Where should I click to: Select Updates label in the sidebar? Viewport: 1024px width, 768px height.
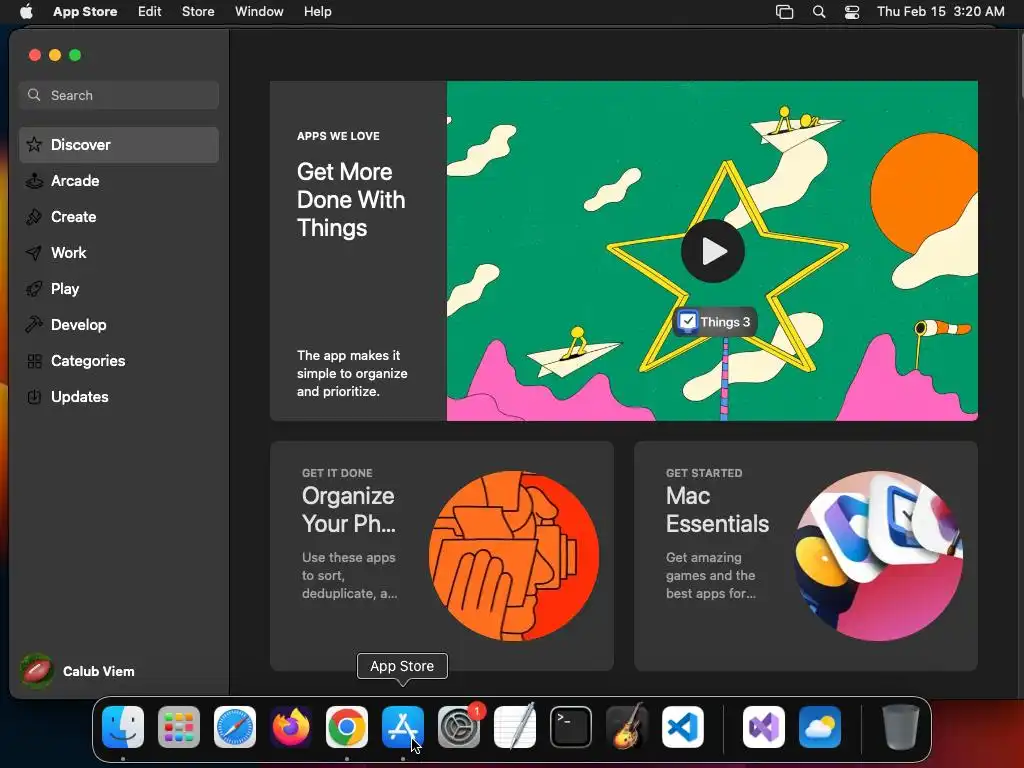pyautogui.click(x=80, y=396)
